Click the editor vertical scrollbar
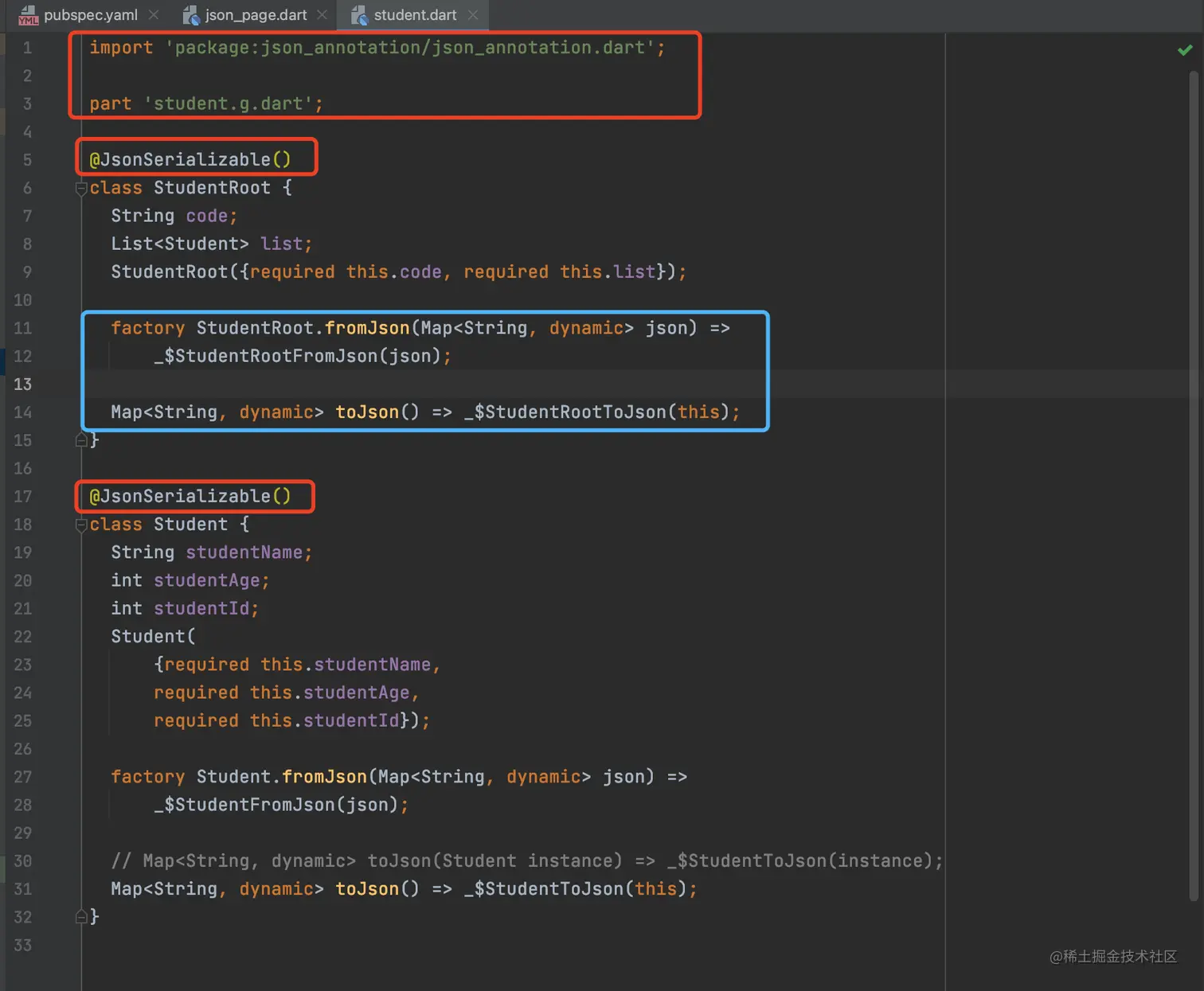The height and width of the screenshot is (991, 1204). 1194,486
